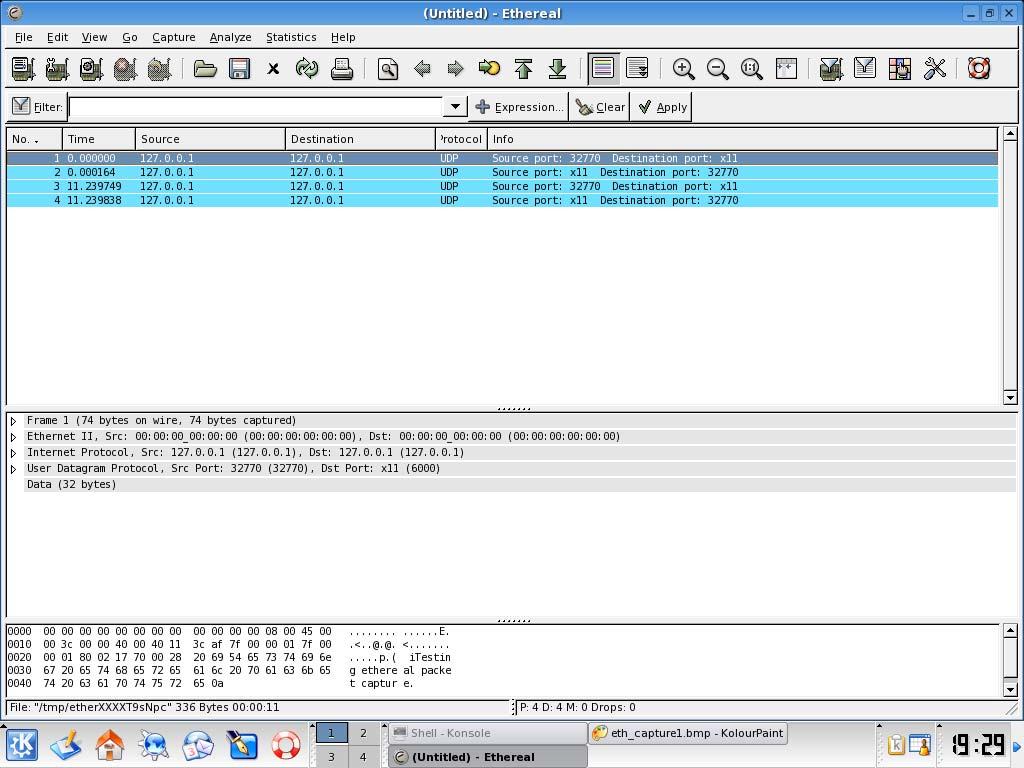
Task: Clear the display filter
Action: coord(600,107)
